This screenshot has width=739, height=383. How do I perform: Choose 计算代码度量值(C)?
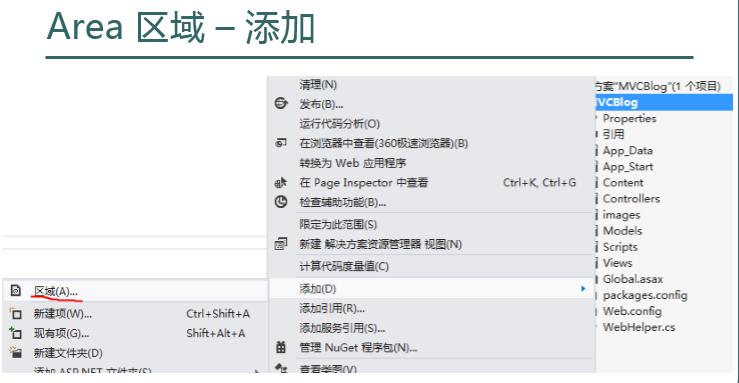coord(344,267)
